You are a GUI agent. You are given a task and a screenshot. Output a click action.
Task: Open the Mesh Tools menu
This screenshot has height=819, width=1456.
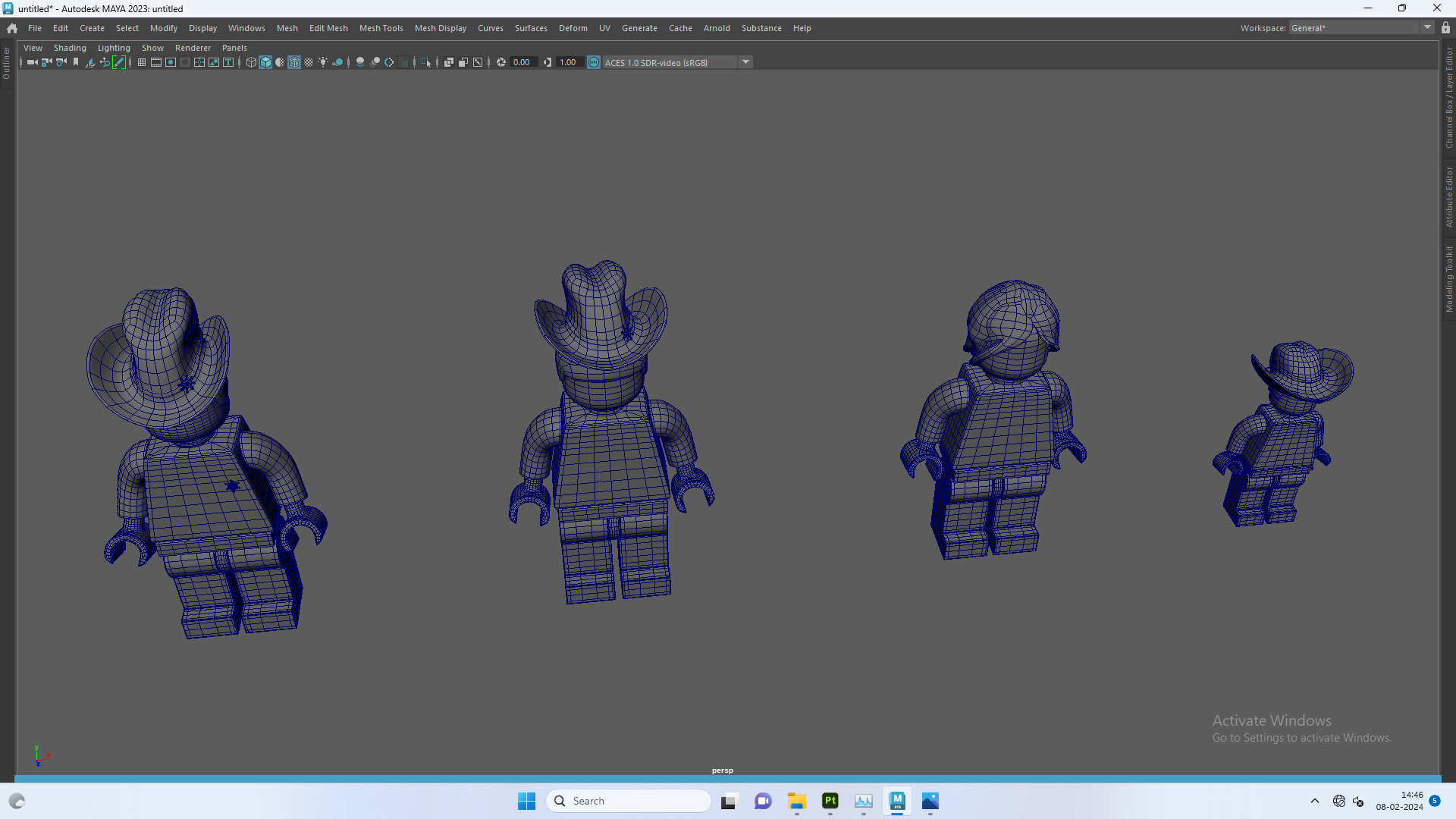click(381, 28)
